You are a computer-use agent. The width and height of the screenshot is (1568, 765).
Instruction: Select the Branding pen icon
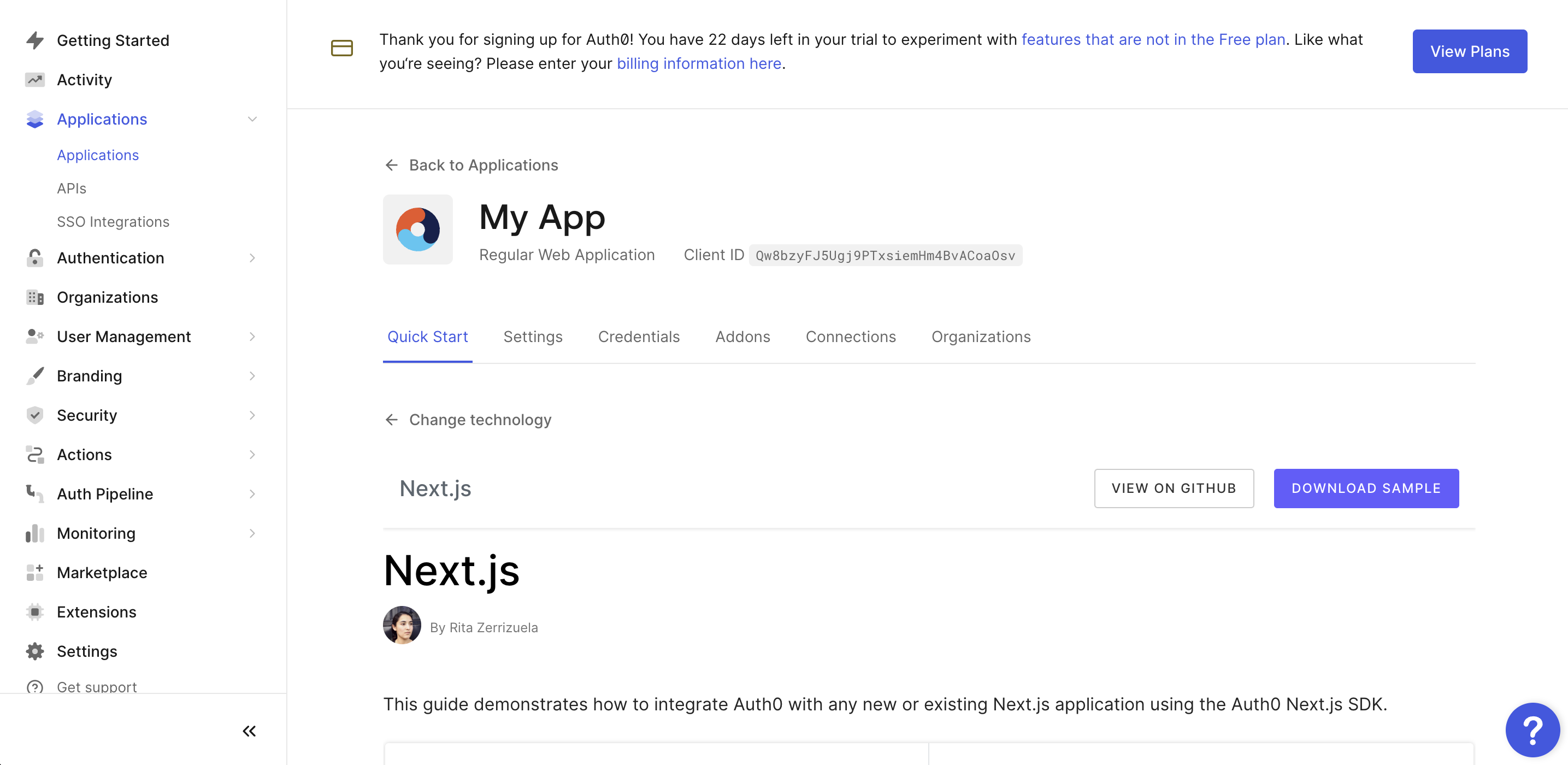click(x=35, y=375)
